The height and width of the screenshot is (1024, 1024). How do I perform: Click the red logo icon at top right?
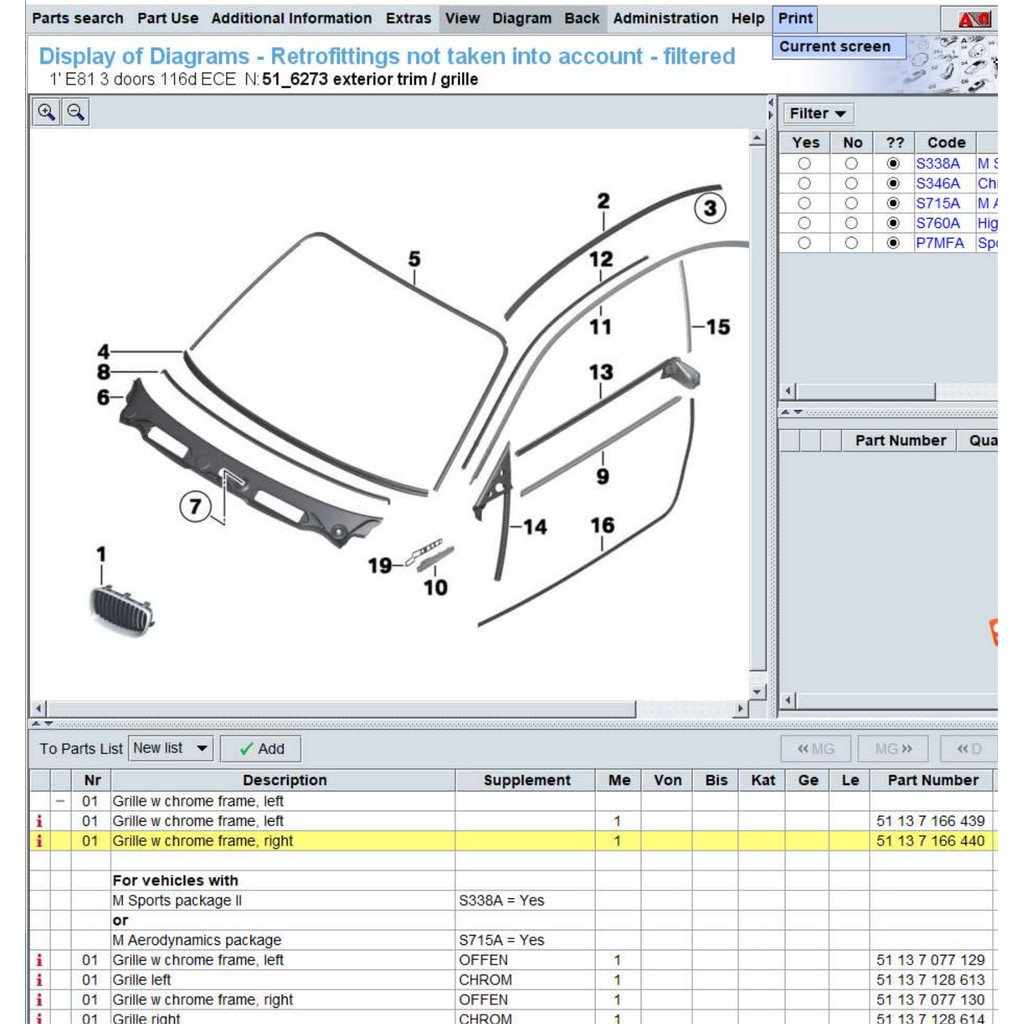click(974, 20)
